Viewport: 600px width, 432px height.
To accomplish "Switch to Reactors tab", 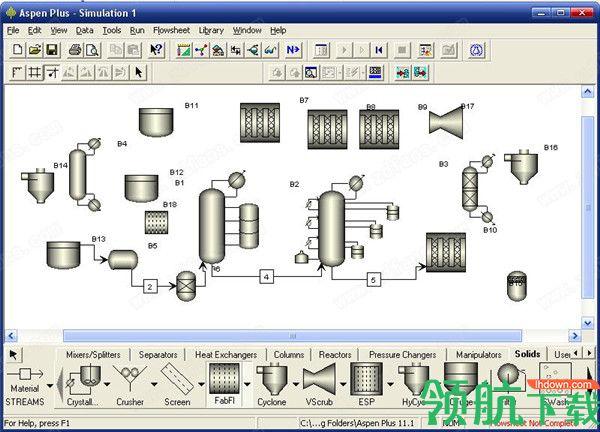I will point(335,355).
